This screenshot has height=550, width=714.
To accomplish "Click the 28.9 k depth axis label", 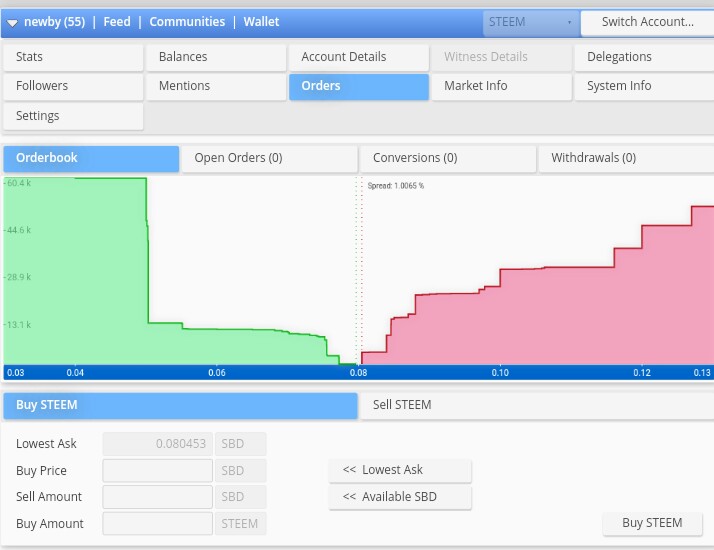I will click(19, 277).
